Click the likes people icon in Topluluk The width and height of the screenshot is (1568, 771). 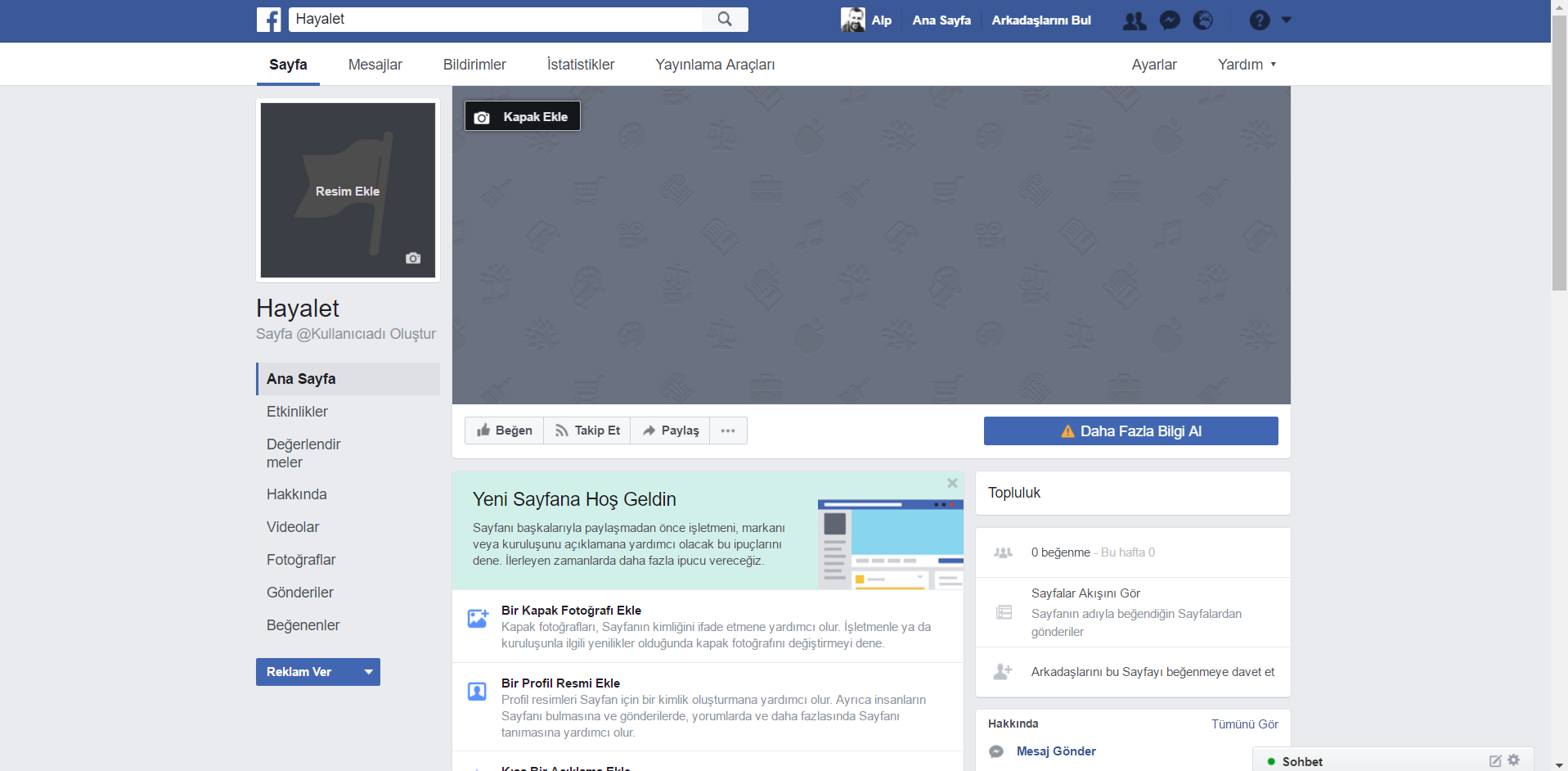point(1003,552)
